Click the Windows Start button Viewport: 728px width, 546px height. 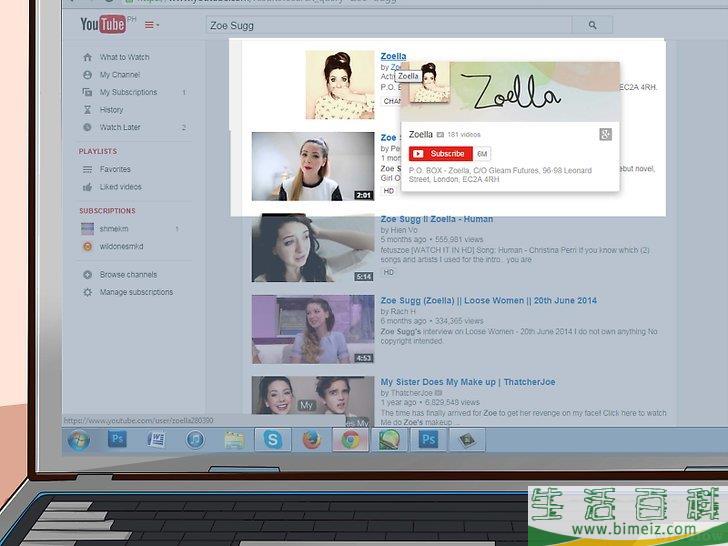point(79,440)
